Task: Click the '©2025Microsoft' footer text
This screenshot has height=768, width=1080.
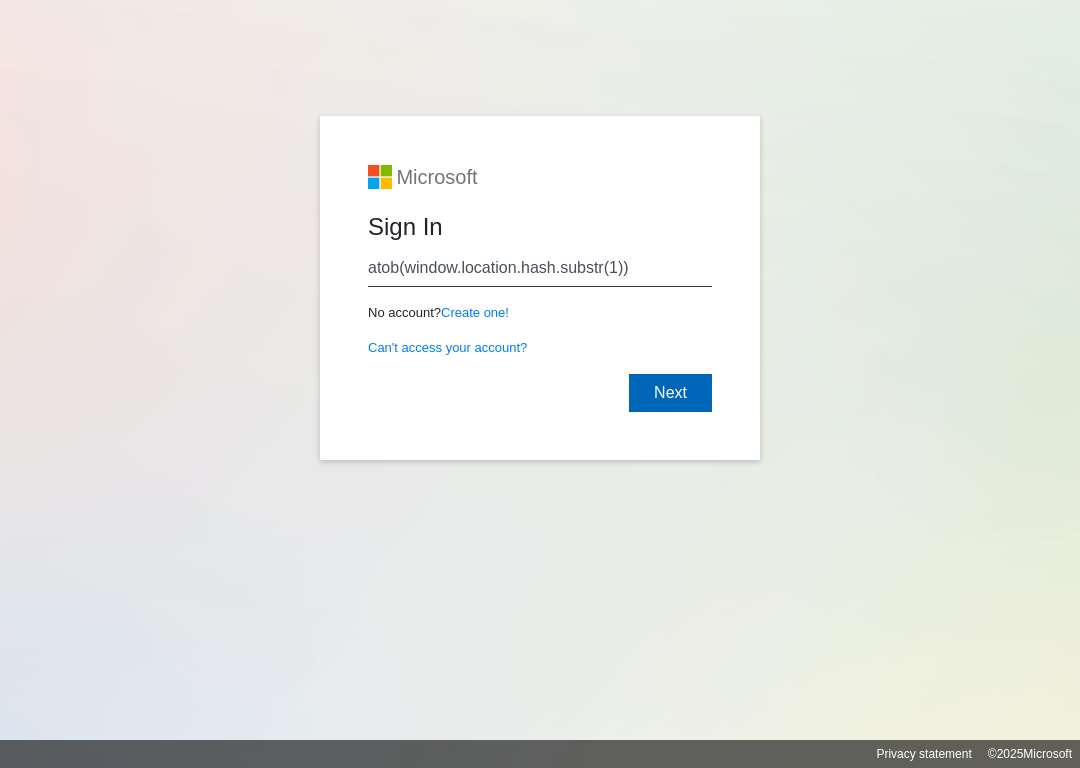Action: pos(1029,754)
